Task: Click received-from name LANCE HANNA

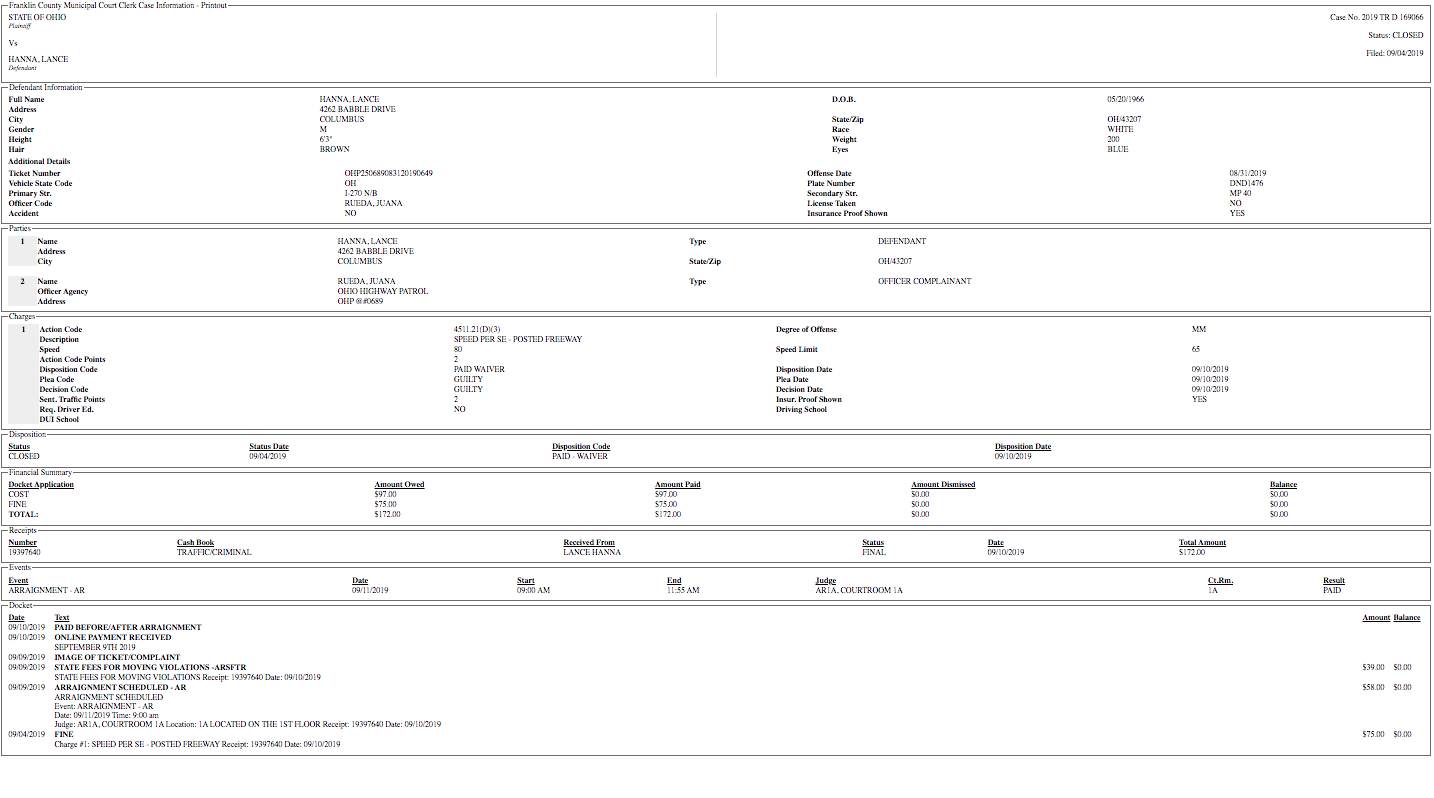Action: (x=592, y=552)
